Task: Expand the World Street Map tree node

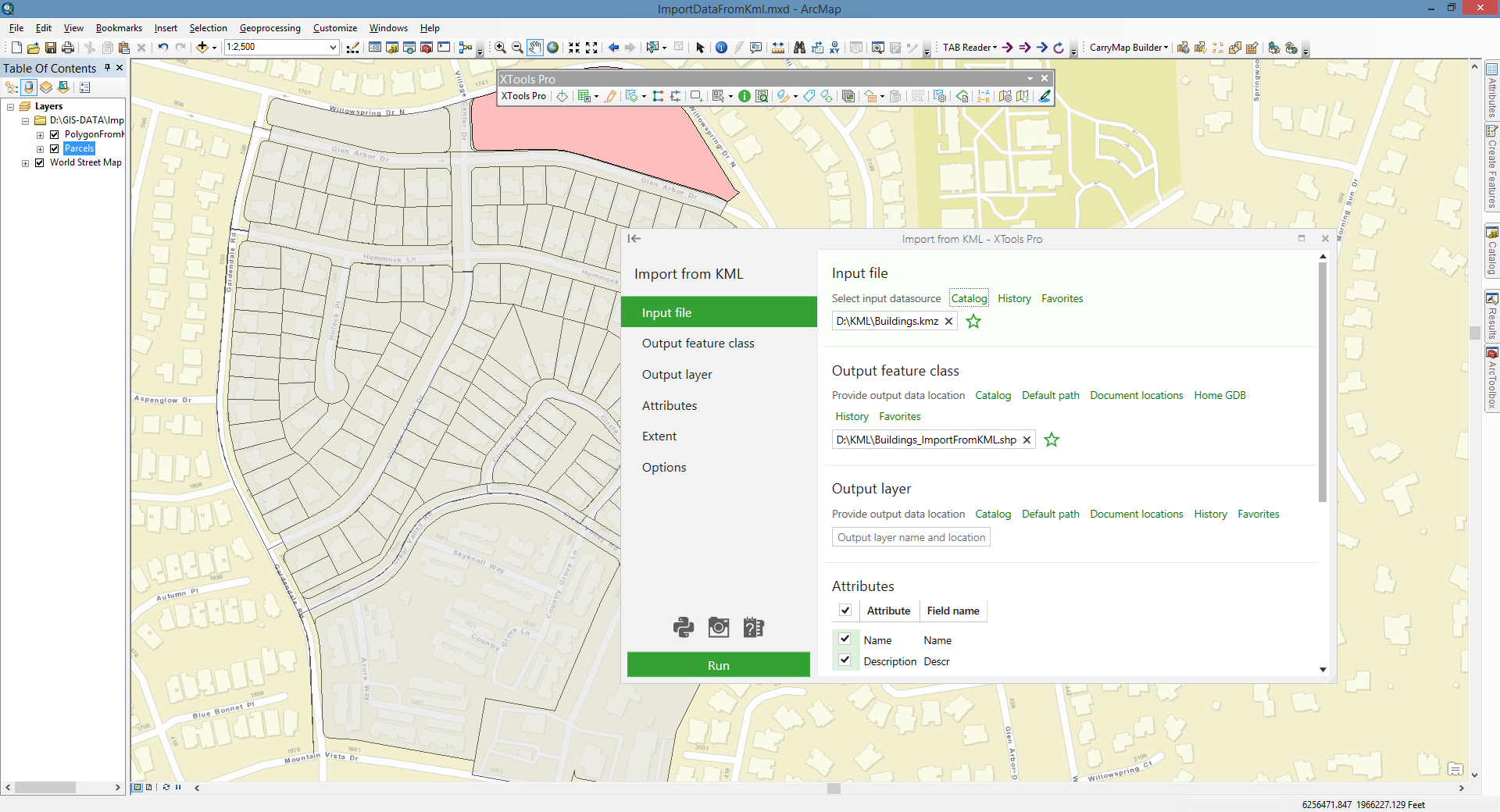Action: [x=25, y=163]
